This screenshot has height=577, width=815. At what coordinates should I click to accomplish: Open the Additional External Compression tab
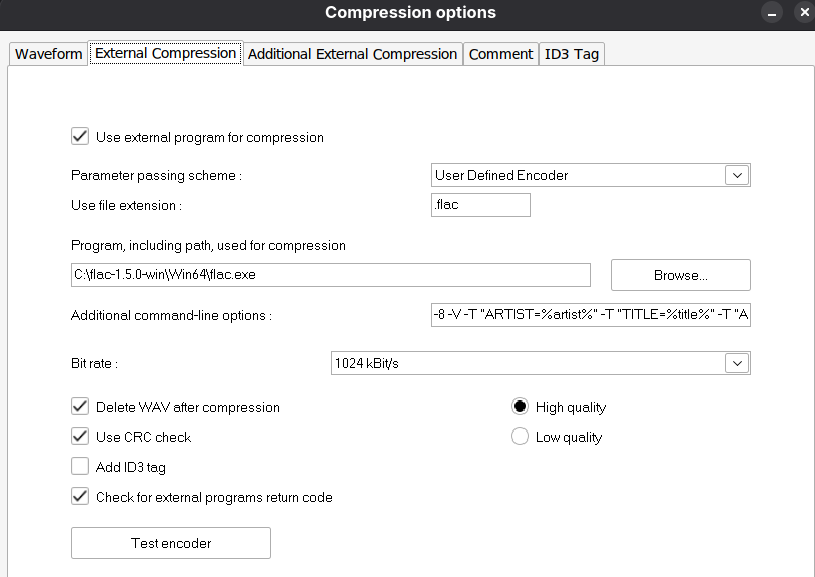(x=352, y=54)
